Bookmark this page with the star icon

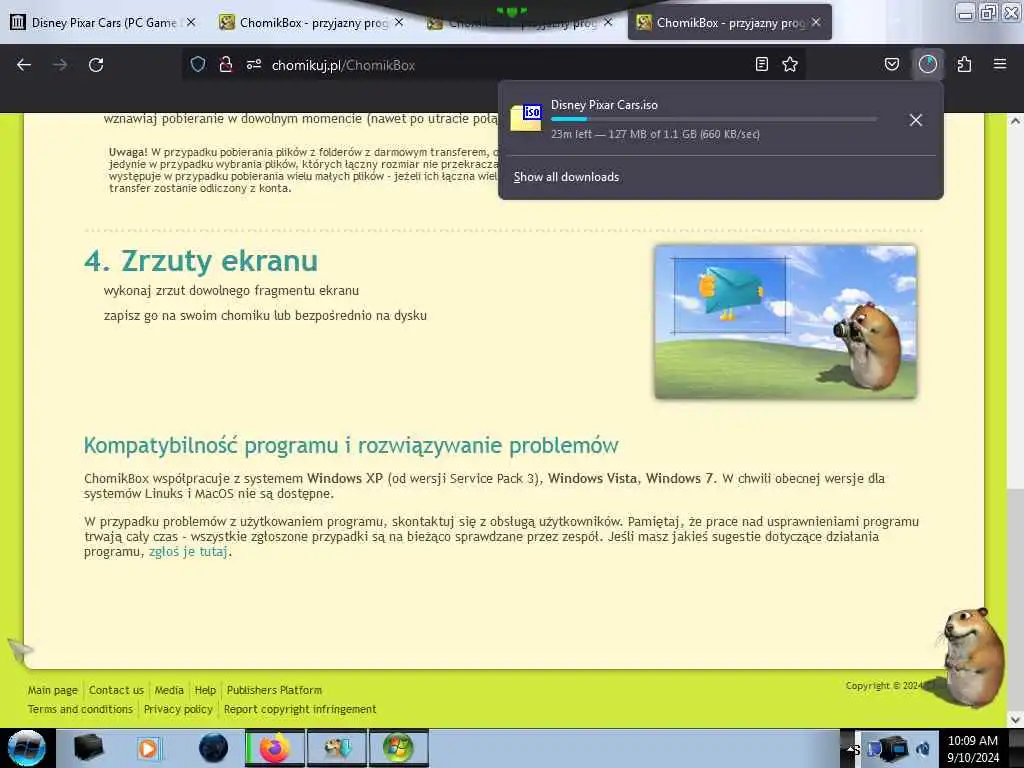[790, 64]
